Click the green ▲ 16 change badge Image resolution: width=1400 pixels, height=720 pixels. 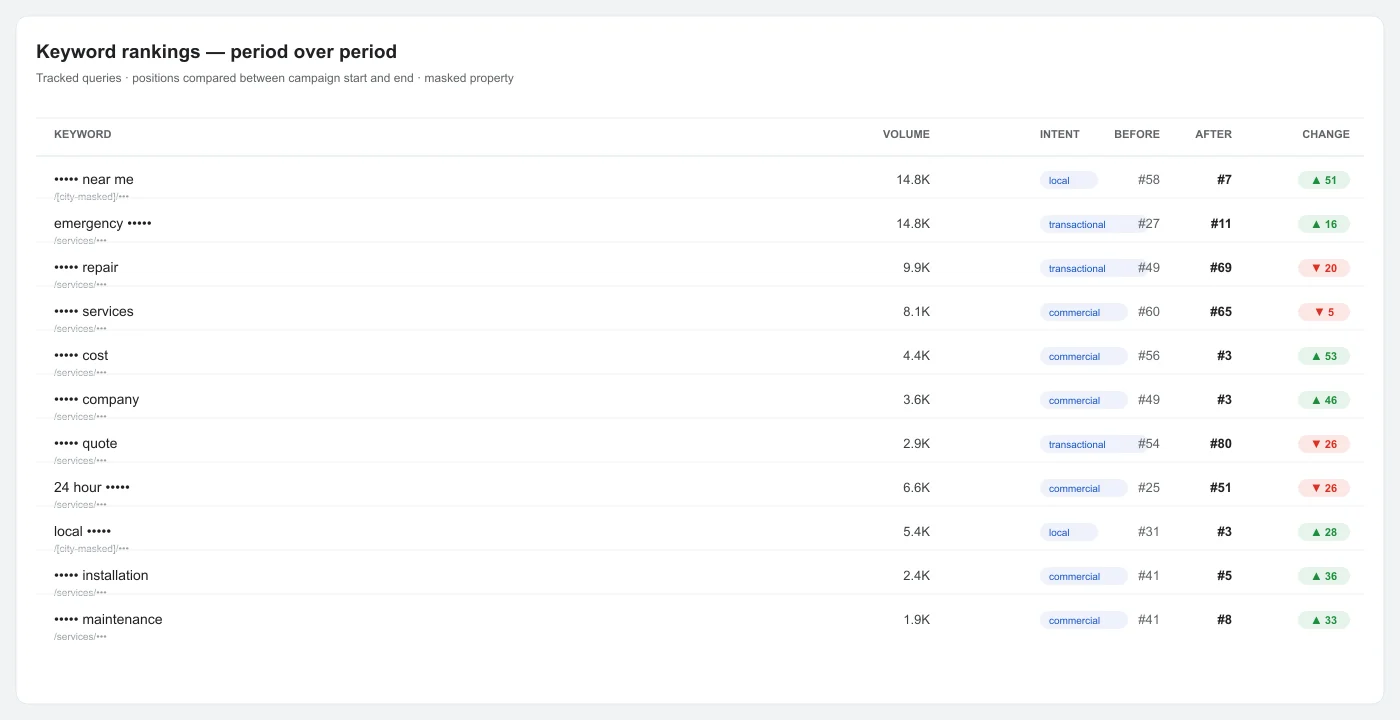[1324, 224]
